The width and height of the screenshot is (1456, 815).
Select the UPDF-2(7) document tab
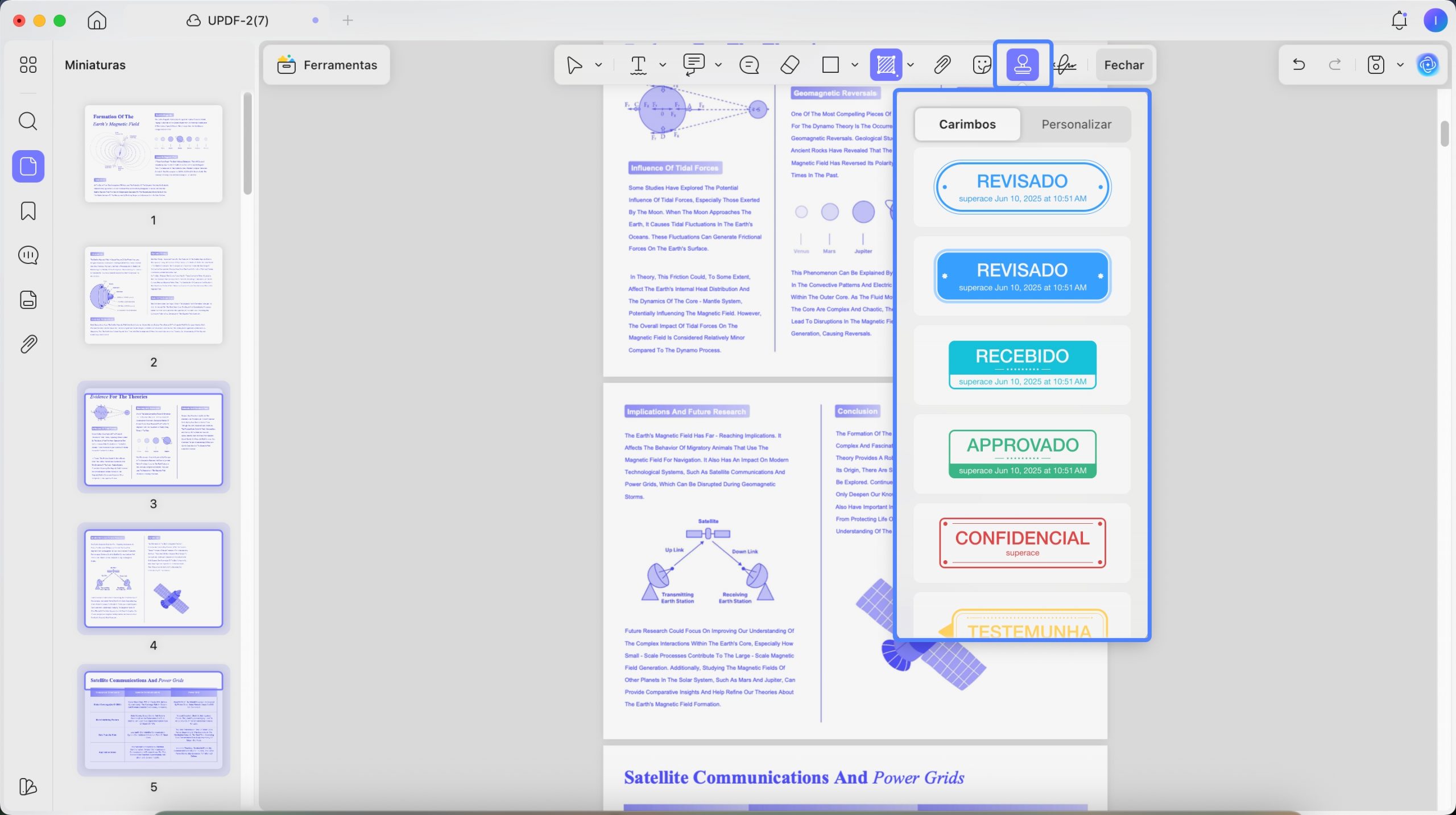(x=227, y=20)
